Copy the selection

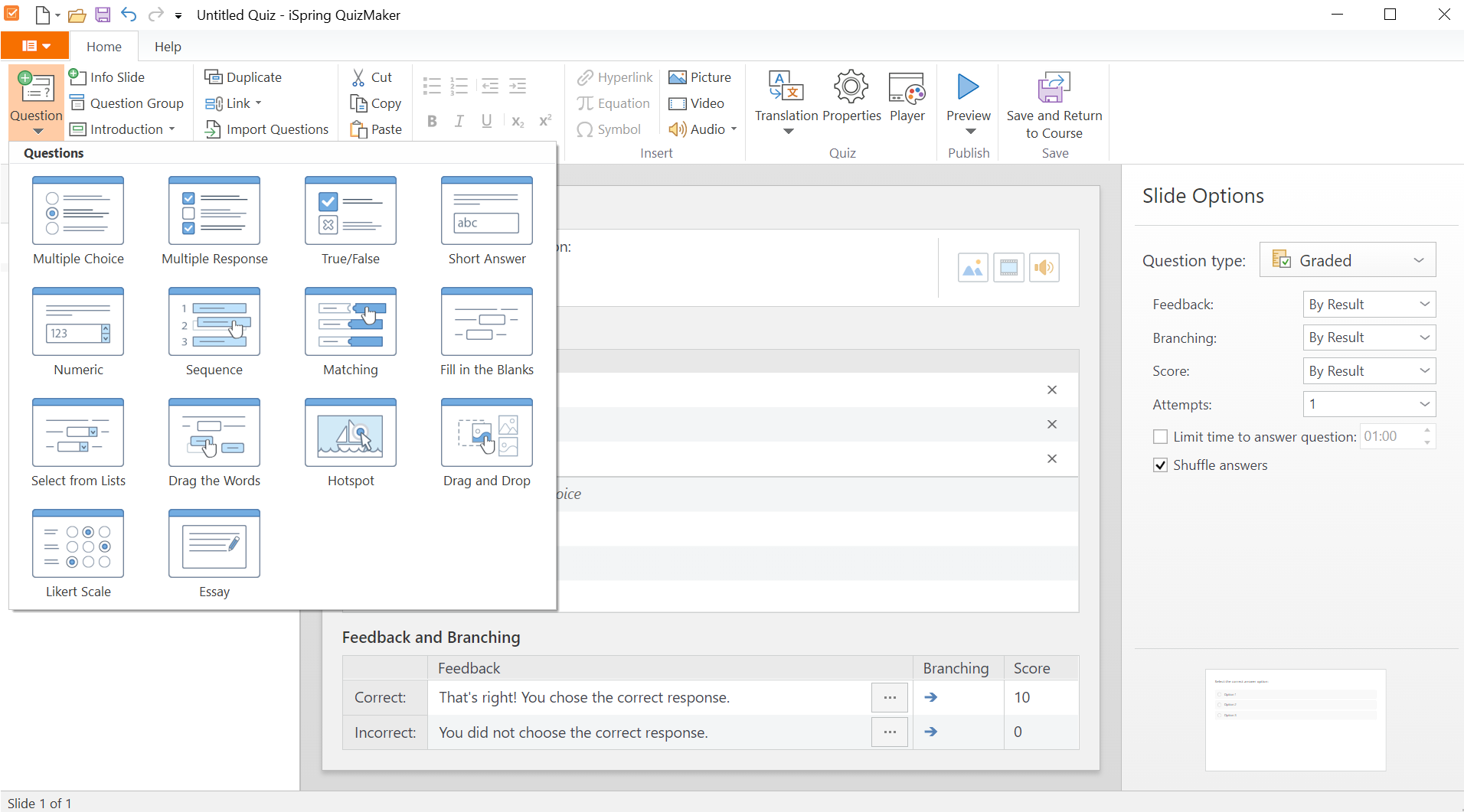(x=376, y=103)
